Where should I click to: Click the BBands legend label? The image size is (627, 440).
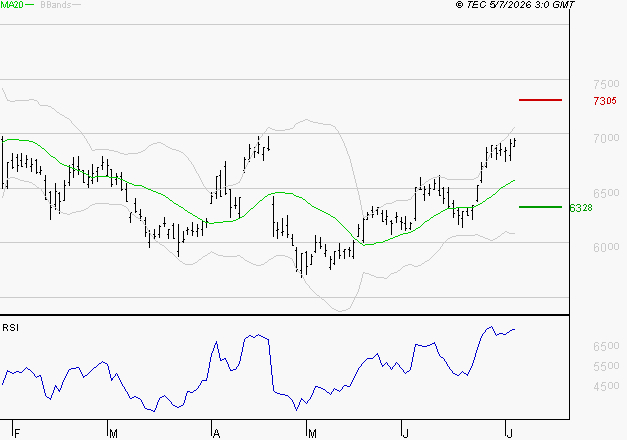point(56,5)
